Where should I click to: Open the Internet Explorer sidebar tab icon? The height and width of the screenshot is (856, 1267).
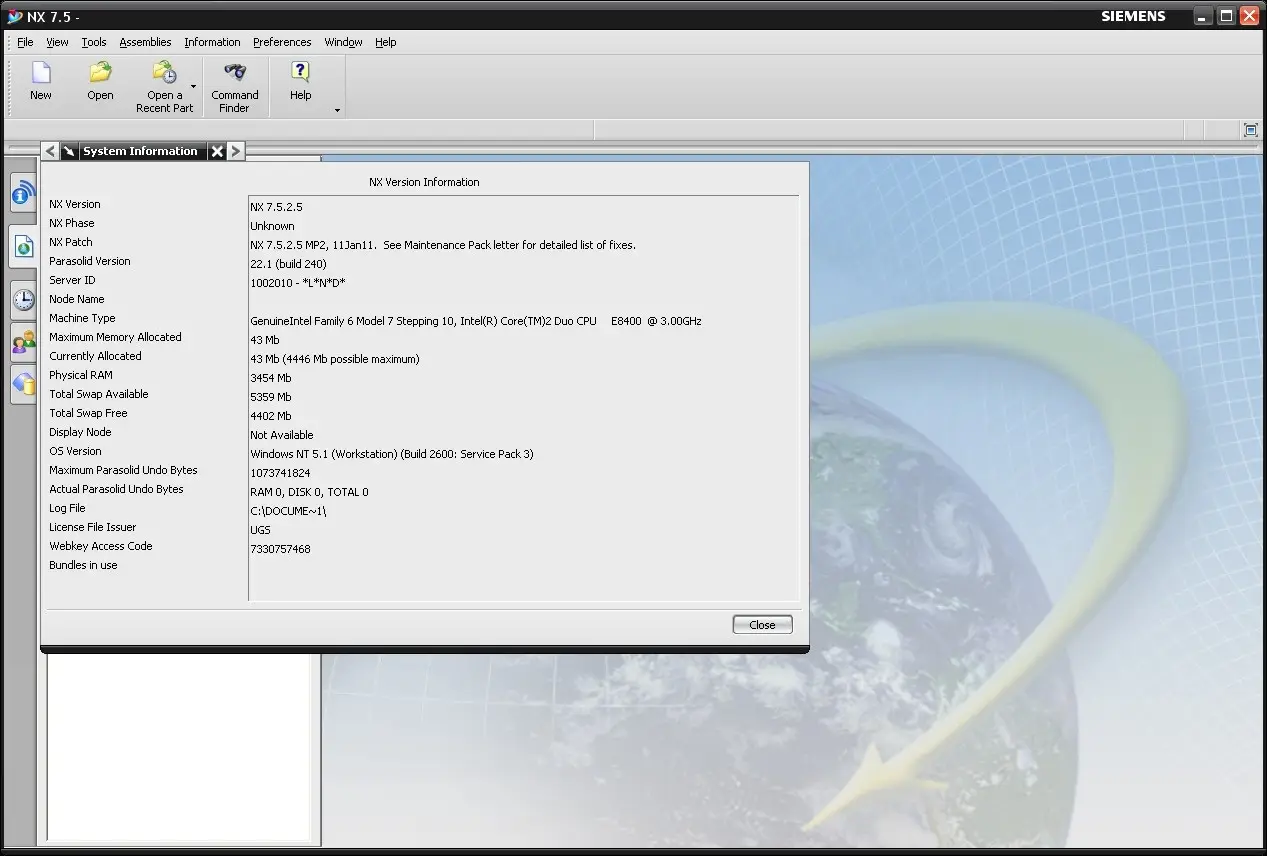click(23, 193)
